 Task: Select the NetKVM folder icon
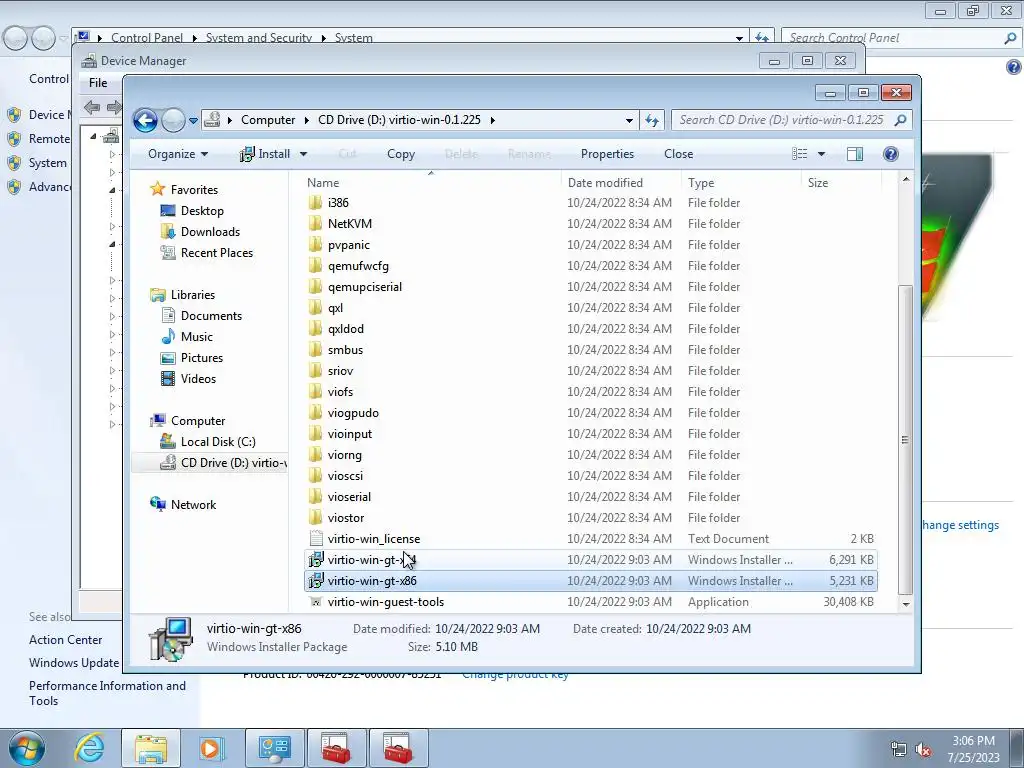tap(315, 223)
